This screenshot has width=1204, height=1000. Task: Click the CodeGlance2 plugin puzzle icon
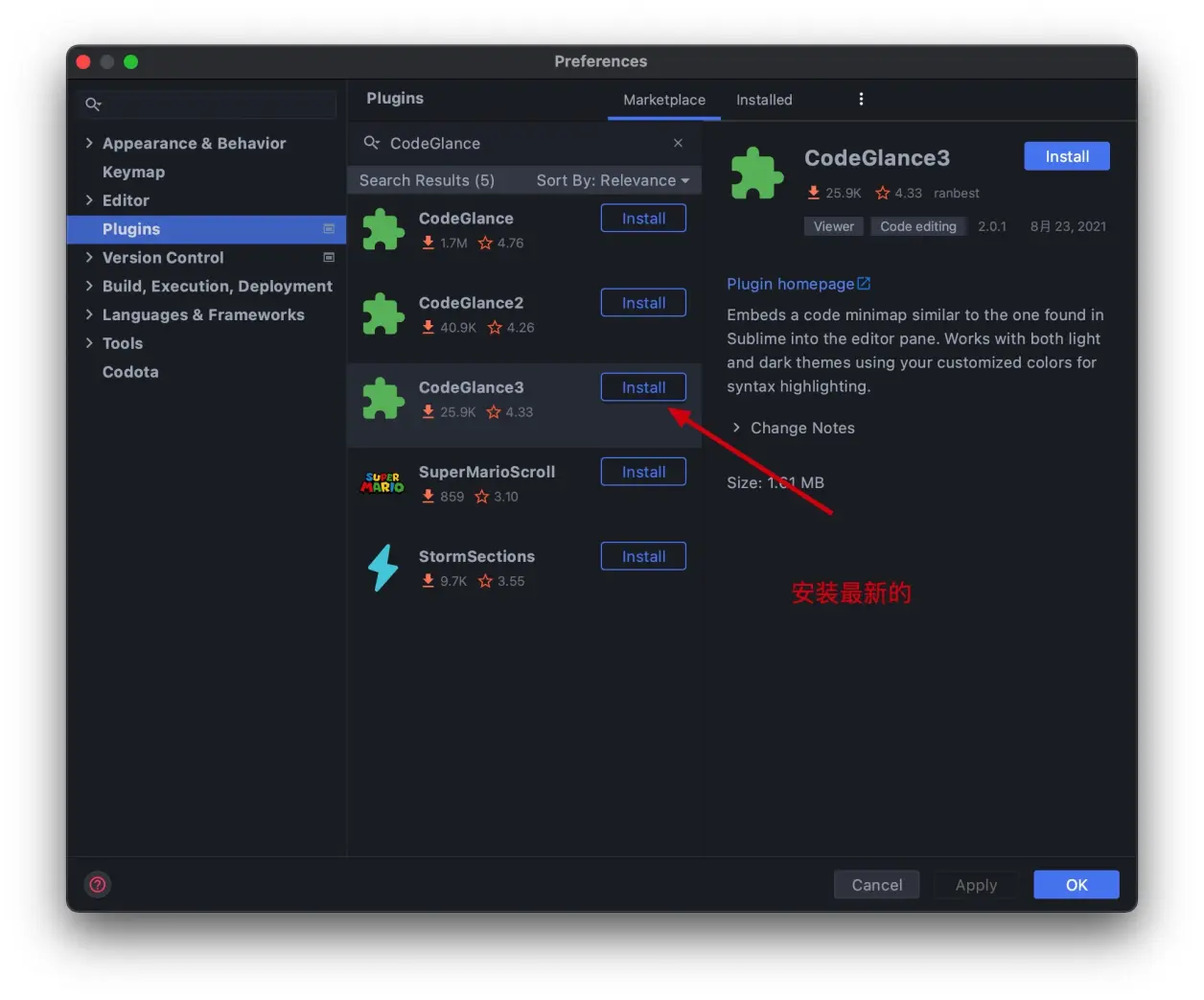click(x=383, y=314)
